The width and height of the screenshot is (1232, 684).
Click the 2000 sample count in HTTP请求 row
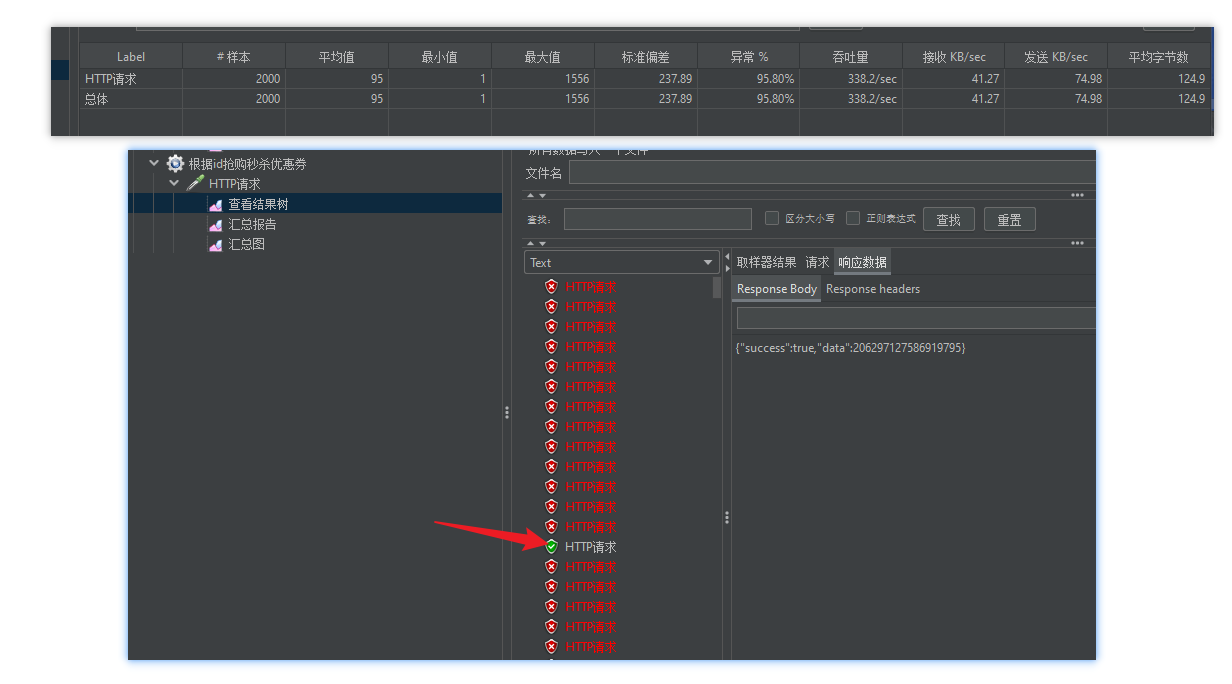pyautogui.click(x=234, y=79)
